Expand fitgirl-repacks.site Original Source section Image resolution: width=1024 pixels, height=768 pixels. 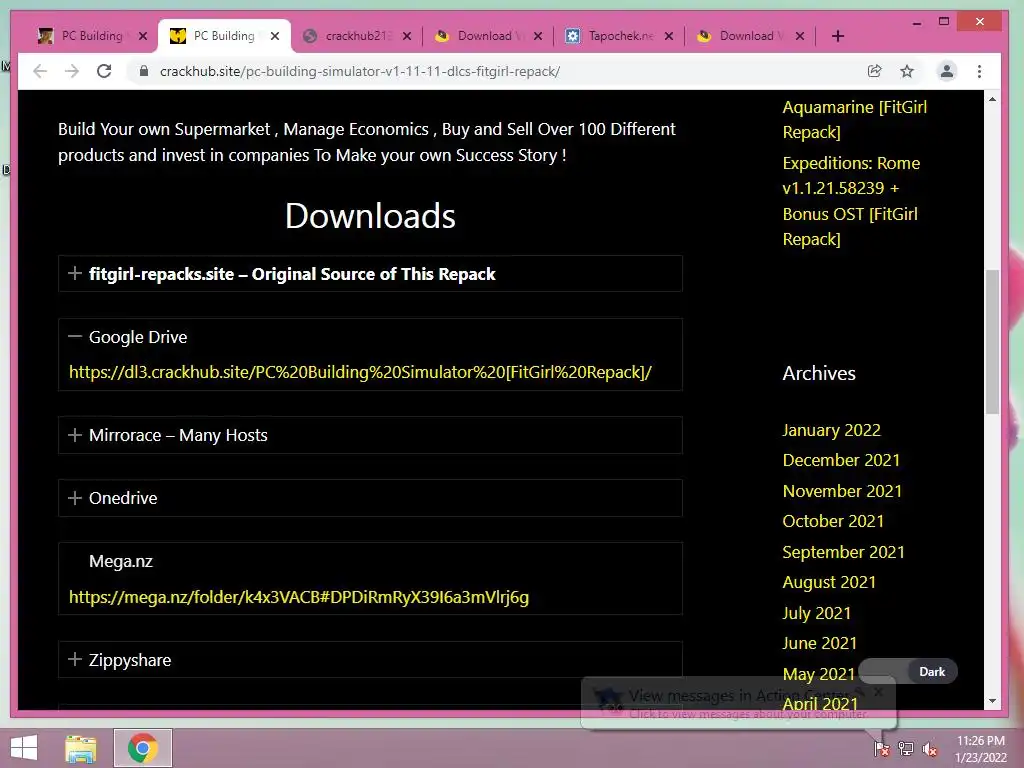point(370,274)
